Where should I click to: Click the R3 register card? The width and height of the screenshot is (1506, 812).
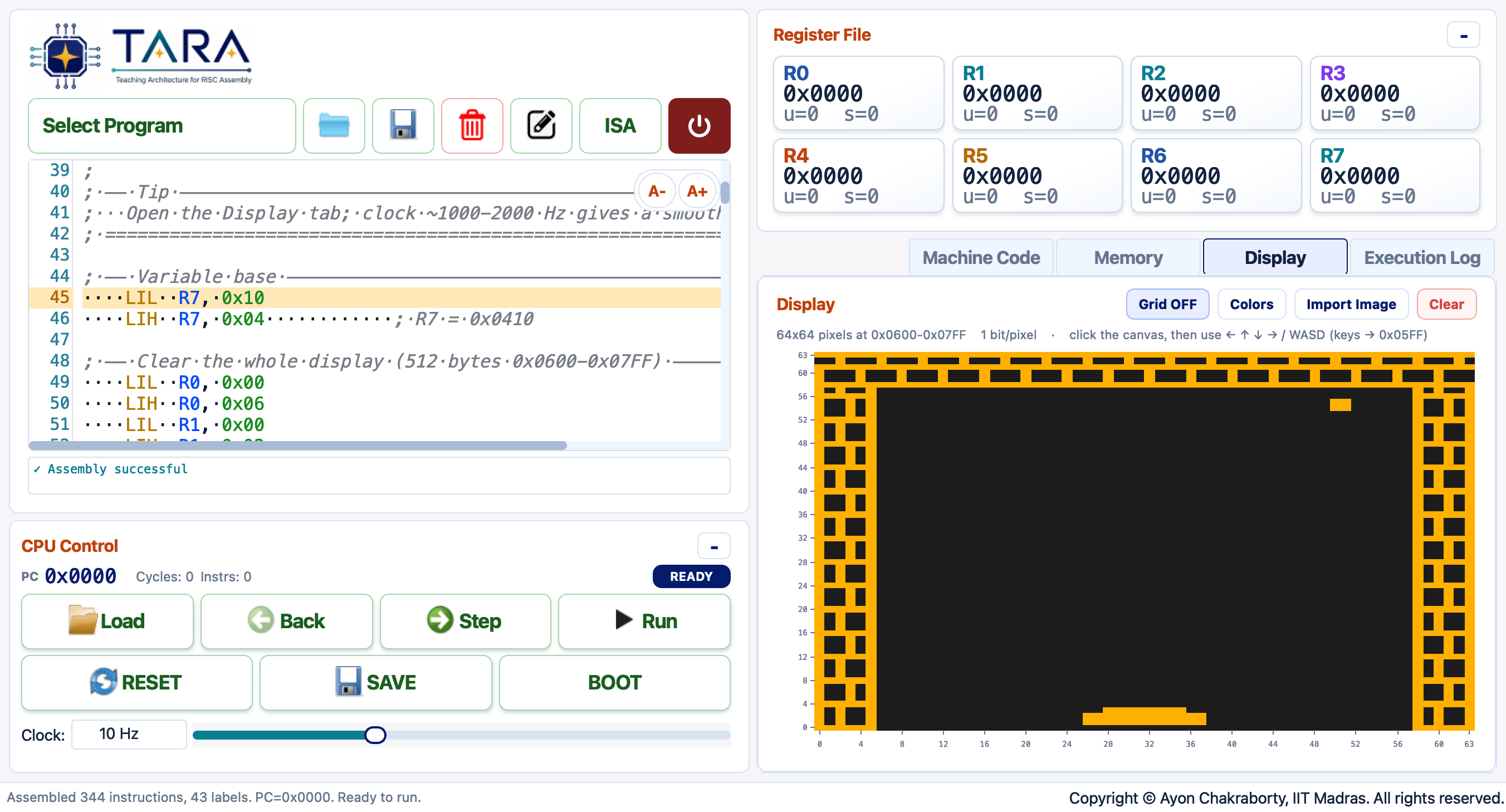[x=1395, y=93]
